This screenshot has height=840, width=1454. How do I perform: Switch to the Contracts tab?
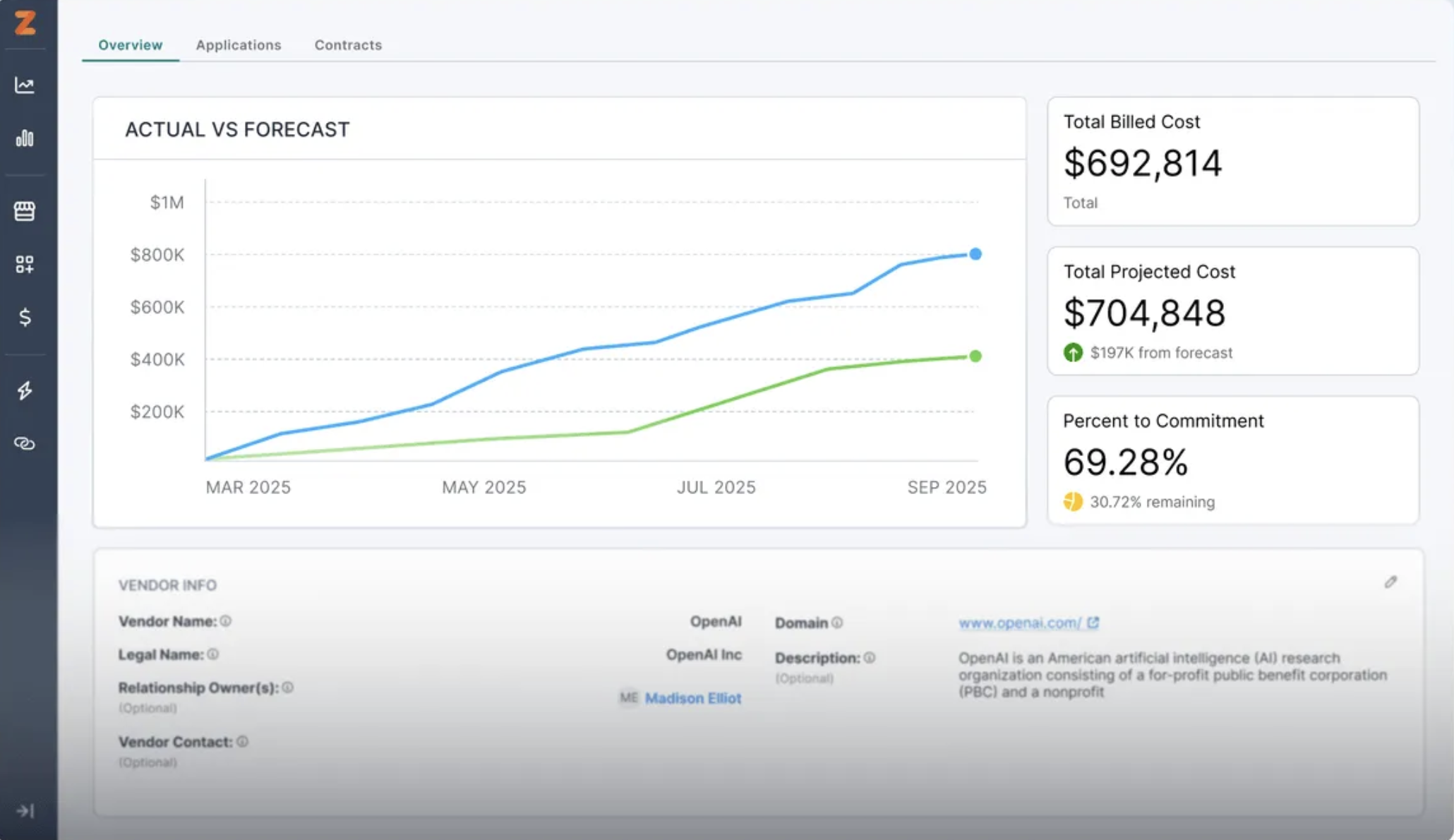[x=348, y=45]
